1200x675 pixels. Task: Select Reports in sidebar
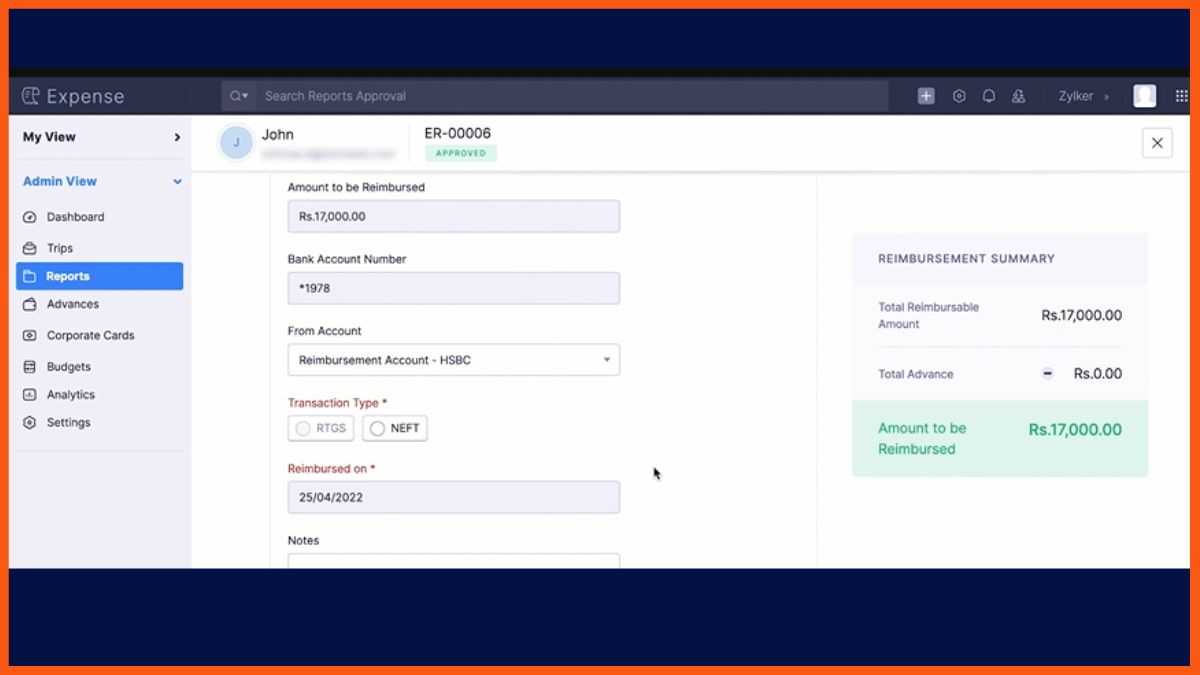click(100, 276)
